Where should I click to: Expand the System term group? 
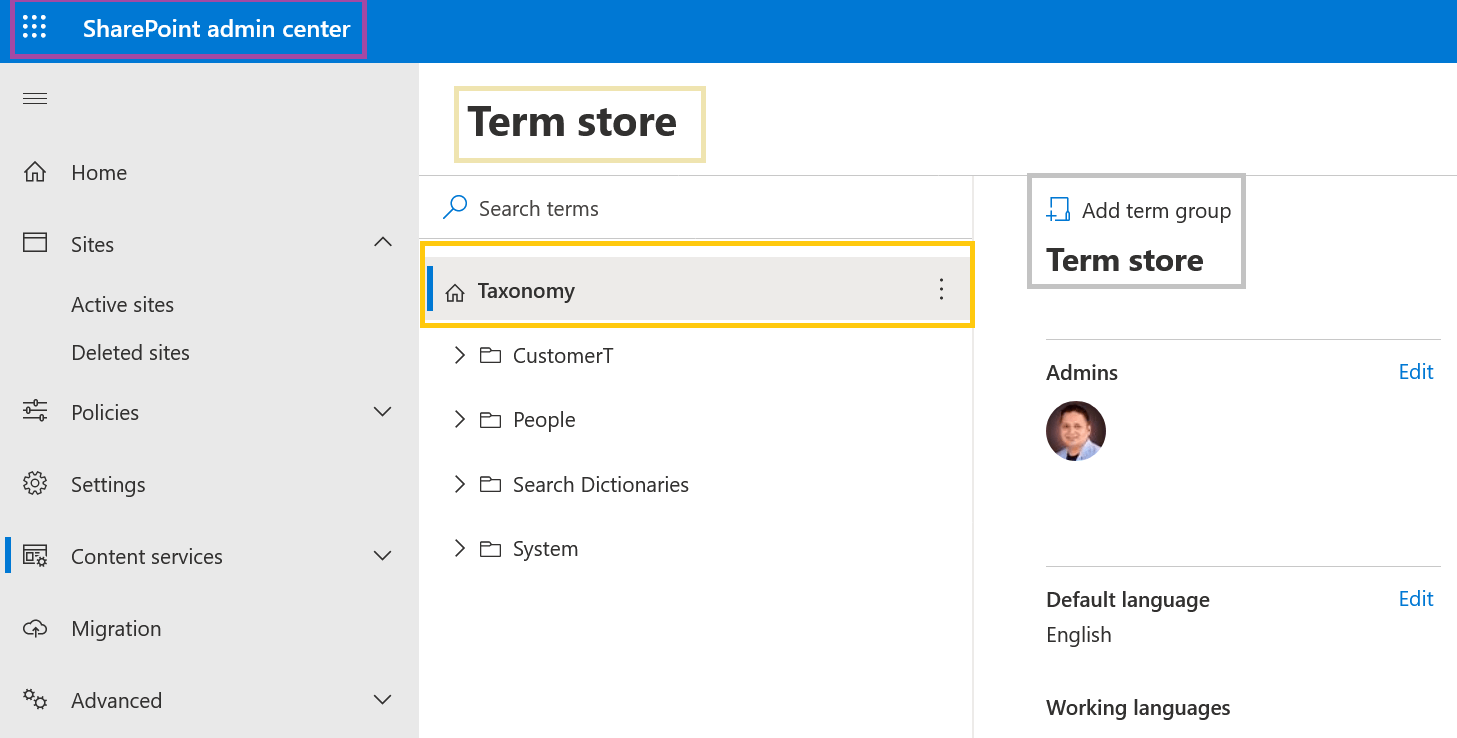click(460, 548)
